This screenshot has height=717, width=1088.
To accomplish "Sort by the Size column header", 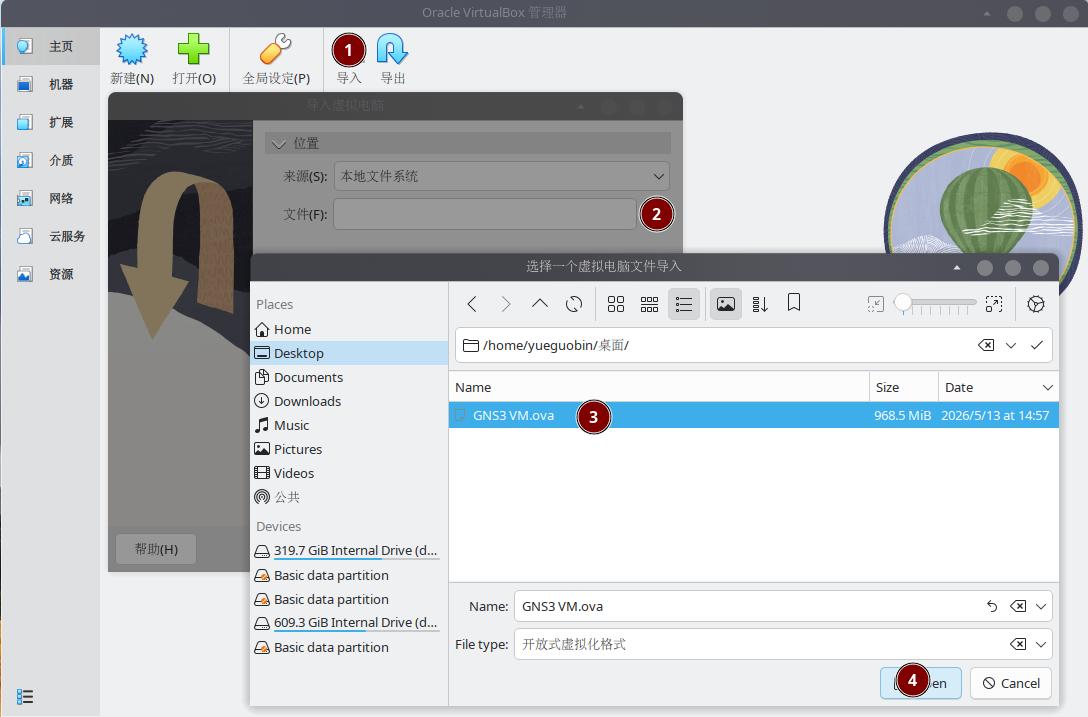I will point(903,387).
